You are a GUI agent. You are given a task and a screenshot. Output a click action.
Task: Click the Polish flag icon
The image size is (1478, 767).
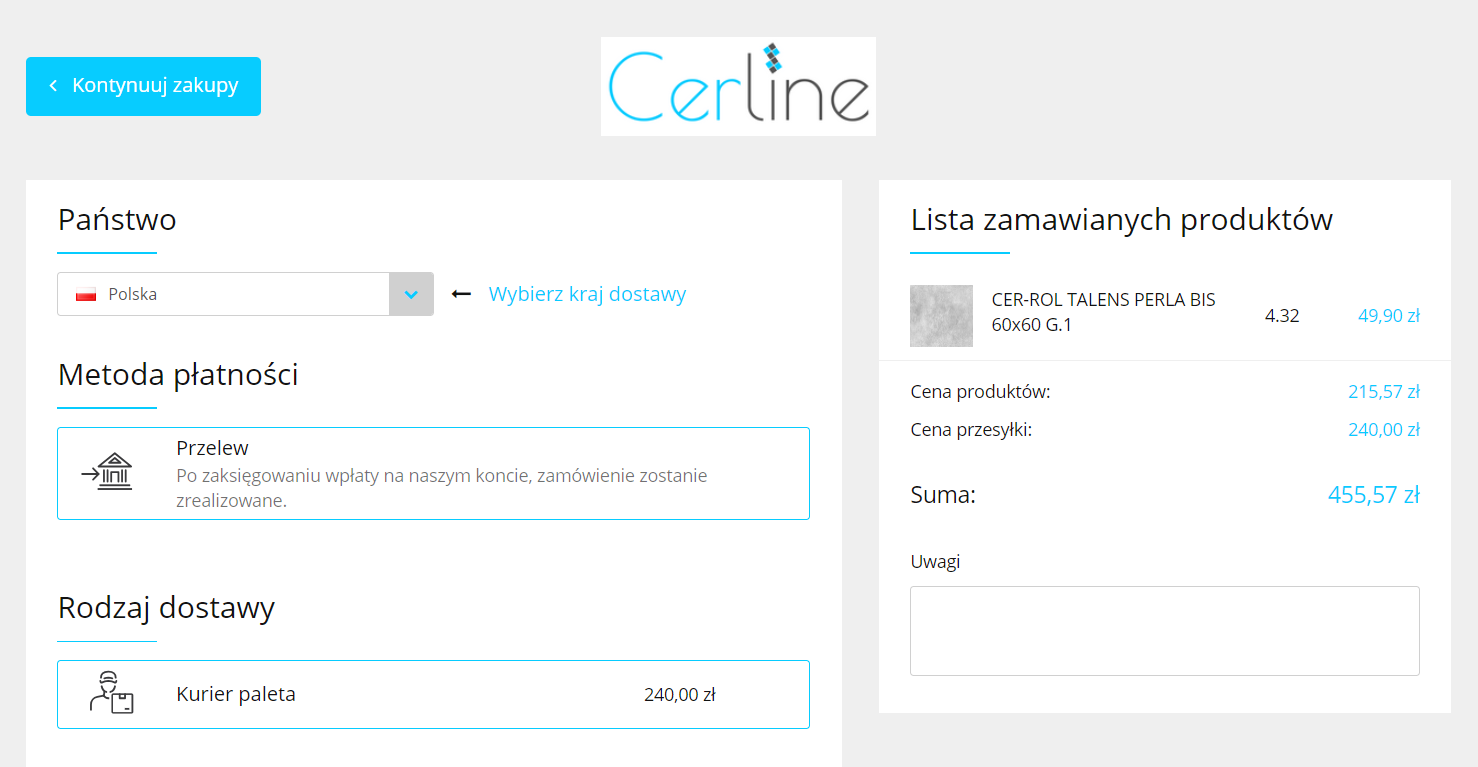86,295
